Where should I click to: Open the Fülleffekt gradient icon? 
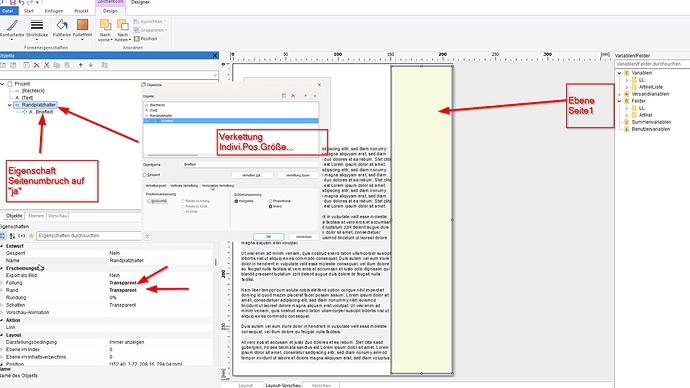(82, 26)
